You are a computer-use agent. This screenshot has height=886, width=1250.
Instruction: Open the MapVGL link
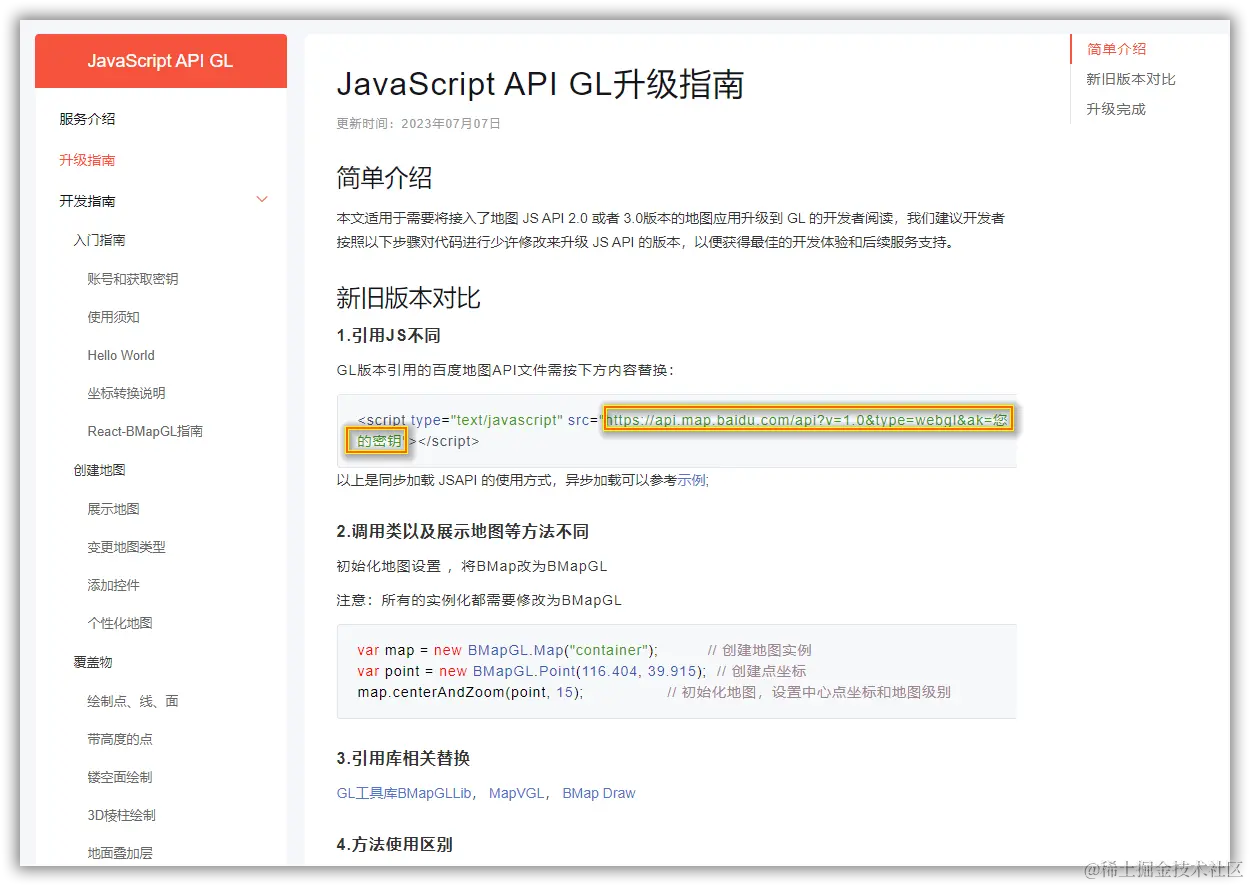[516, 793]
